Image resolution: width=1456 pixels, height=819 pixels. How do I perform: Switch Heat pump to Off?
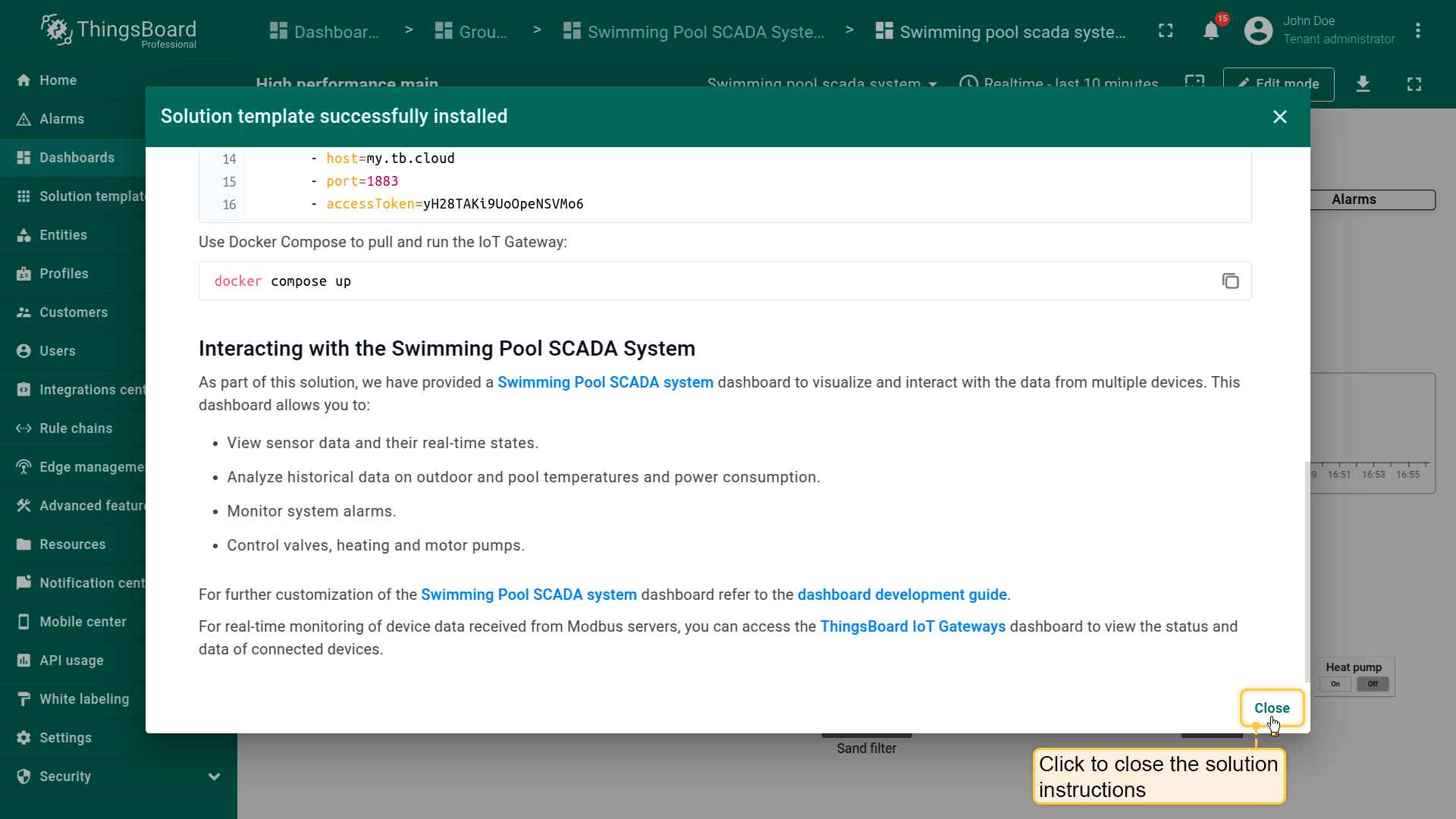pyautogui.click(x=1373, y=684)
